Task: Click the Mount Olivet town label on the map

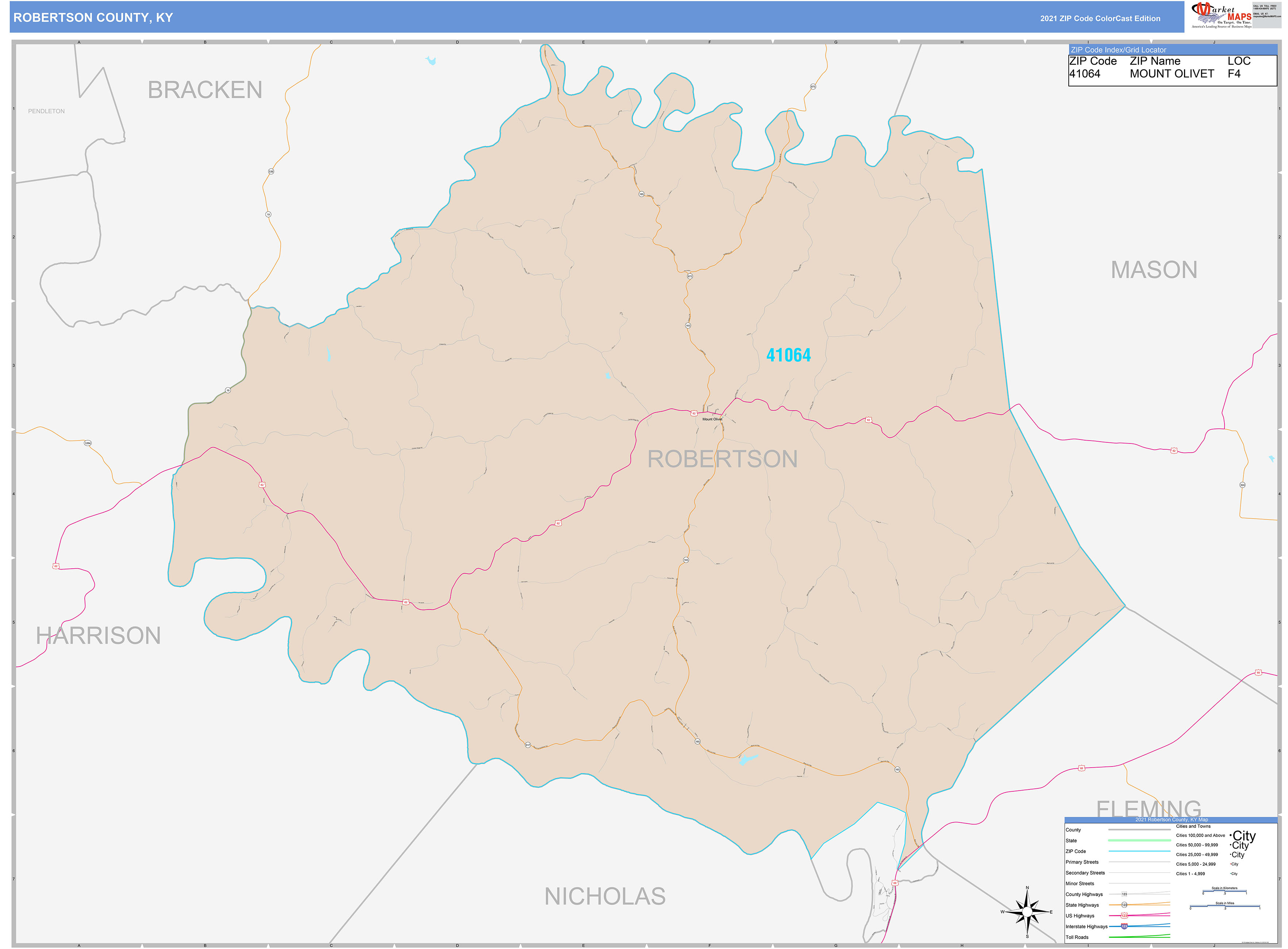Action: point(712,419)
